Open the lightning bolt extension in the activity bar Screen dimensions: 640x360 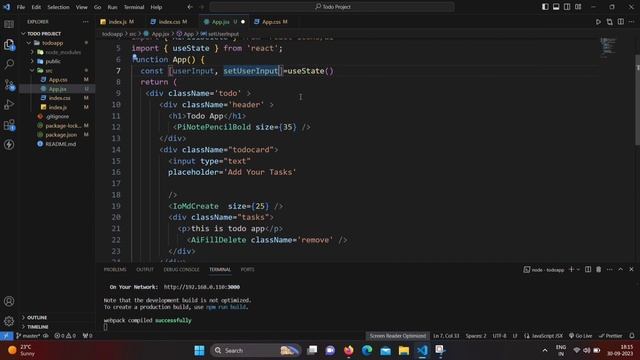(9, 144)
